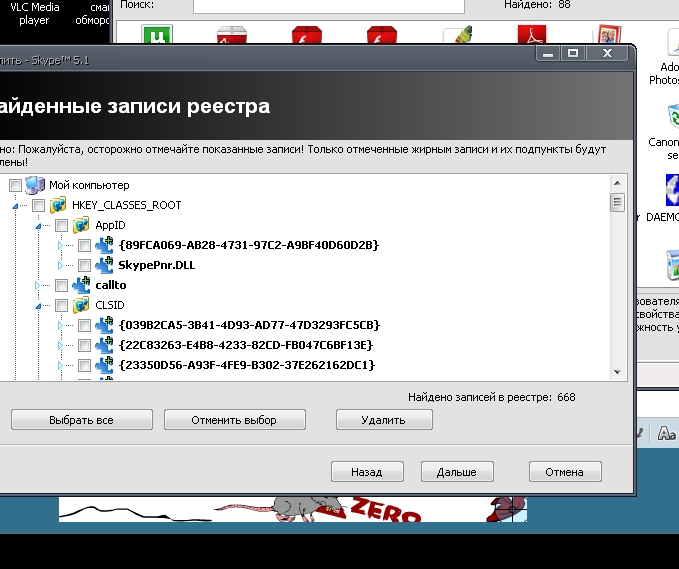Click the CLSID registry folder icon

81,305
